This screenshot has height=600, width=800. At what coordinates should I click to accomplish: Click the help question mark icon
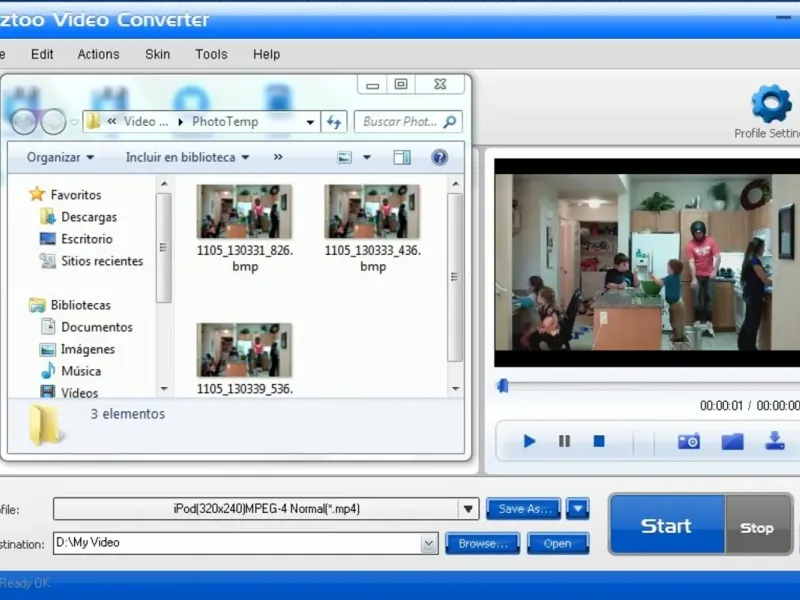439,157
